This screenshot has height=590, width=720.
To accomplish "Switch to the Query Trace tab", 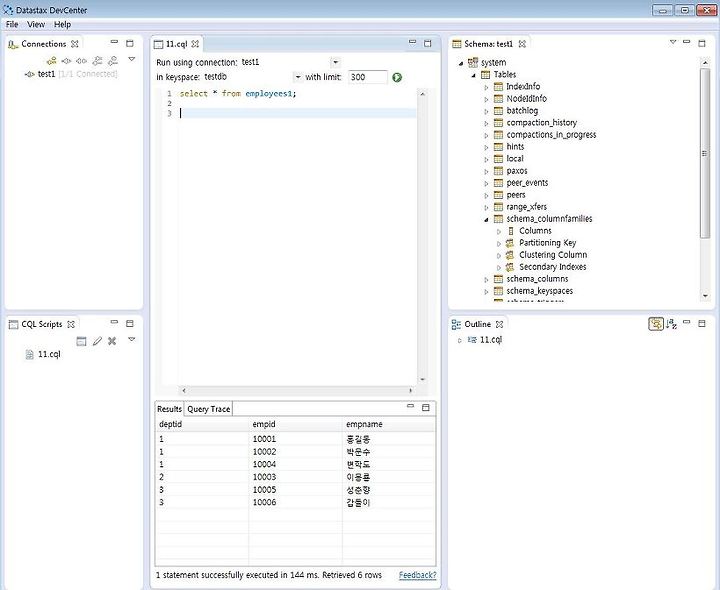I will point(208,409).
